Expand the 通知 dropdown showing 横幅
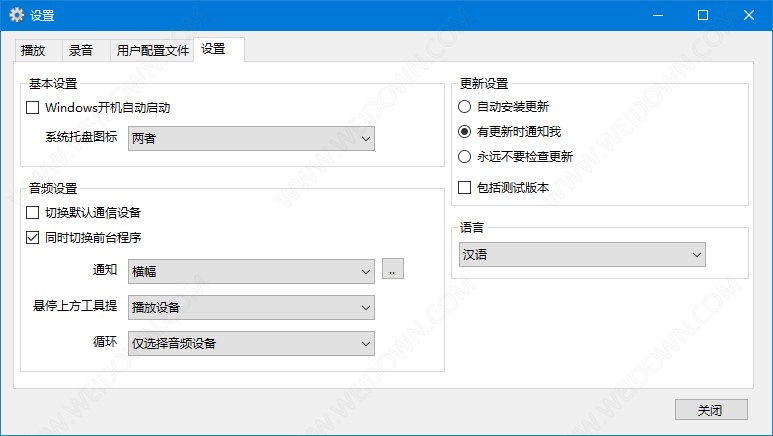 tap(251, 271)
